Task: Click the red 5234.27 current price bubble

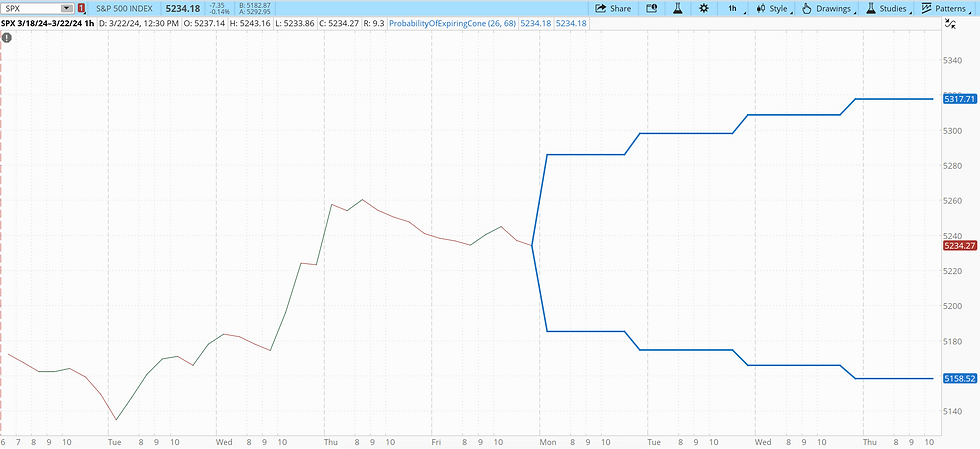Action: tap(959, 246)
